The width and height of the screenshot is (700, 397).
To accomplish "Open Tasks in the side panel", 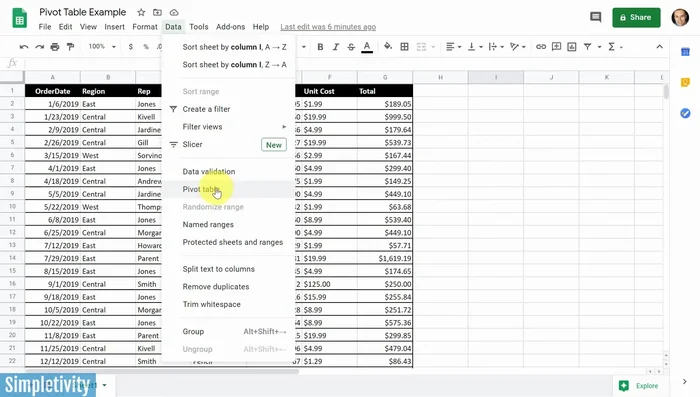I will [685, 113].
